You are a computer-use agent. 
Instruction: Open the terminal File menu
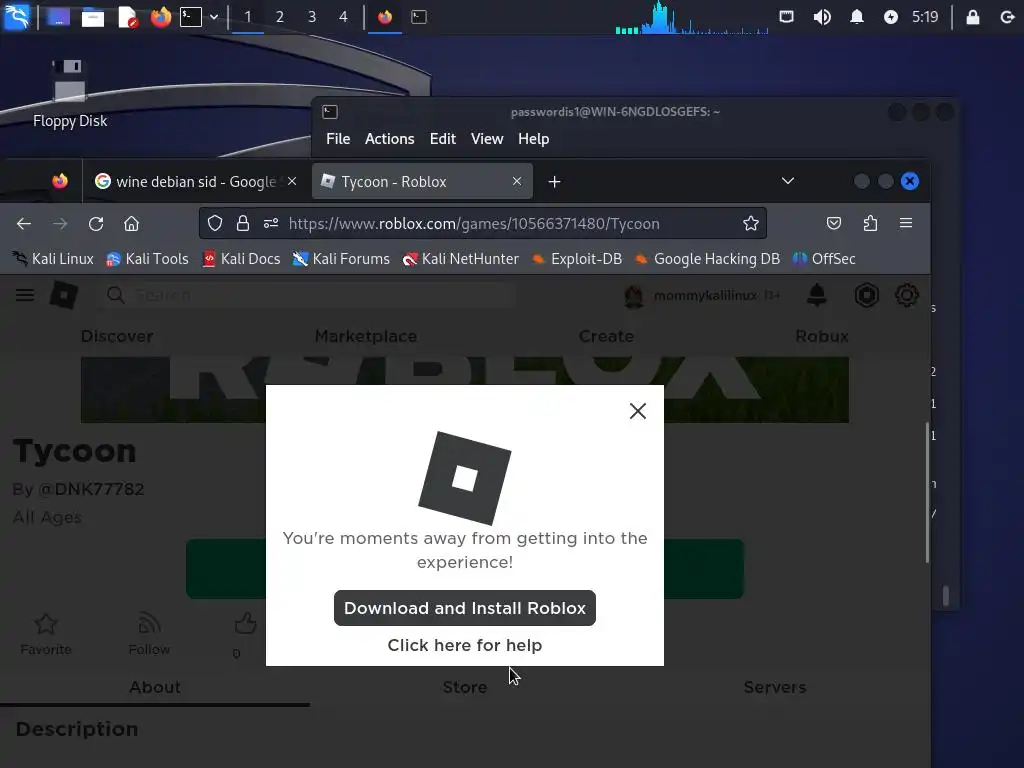[x=338, y=139]
